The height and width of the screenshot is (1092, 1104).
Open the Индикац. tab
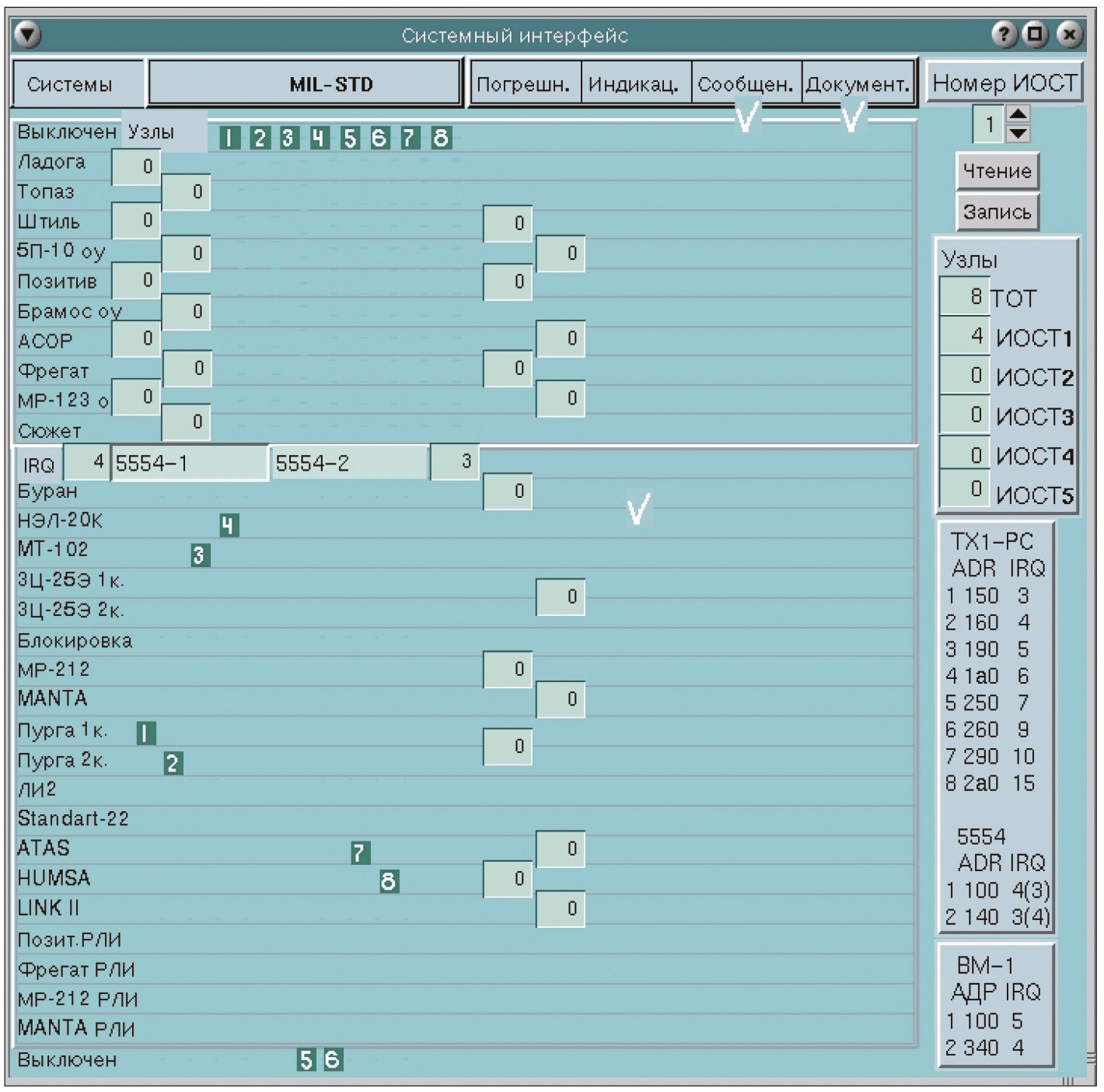point(636,83)
